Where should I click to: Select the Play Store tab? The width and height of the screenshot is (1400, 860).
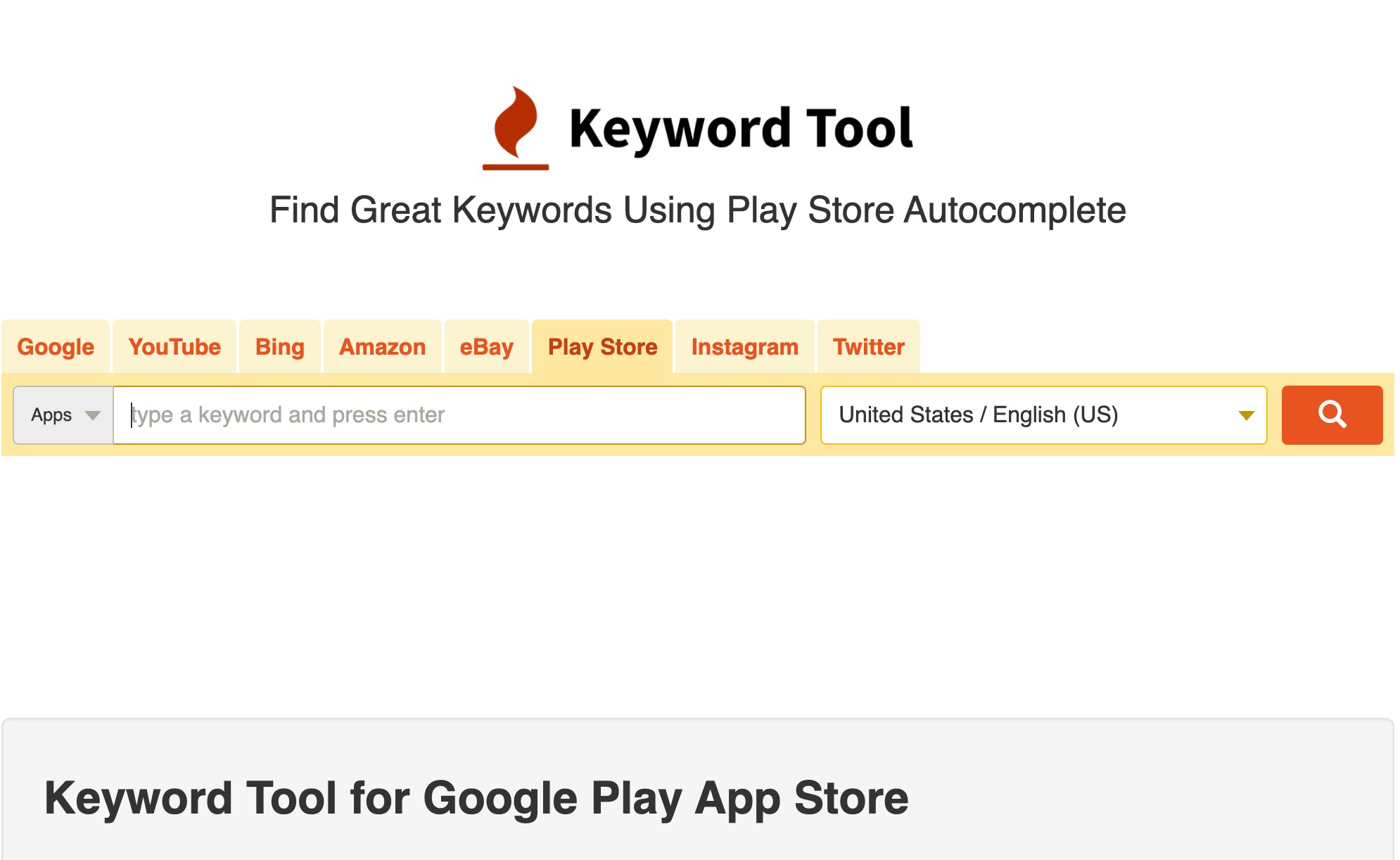click(x=602, y=347)
